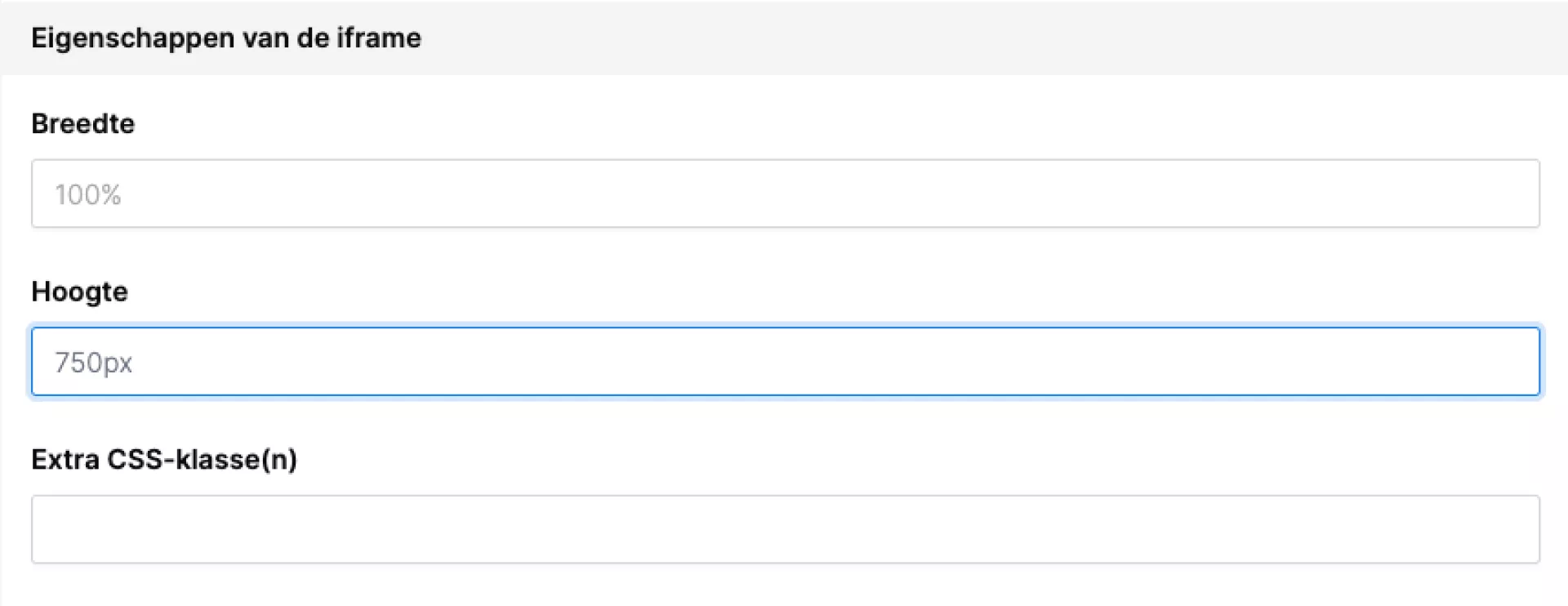The image size is (1568, 606).
Task: Place cursor in the field under Hoogte
Action: [785, 362]
